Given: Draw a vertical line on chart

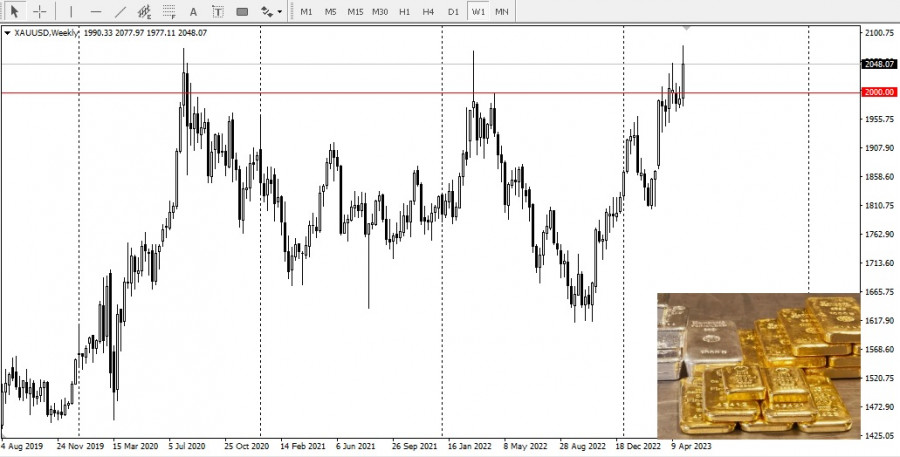Looking at the screenshot, I should 71,11.
